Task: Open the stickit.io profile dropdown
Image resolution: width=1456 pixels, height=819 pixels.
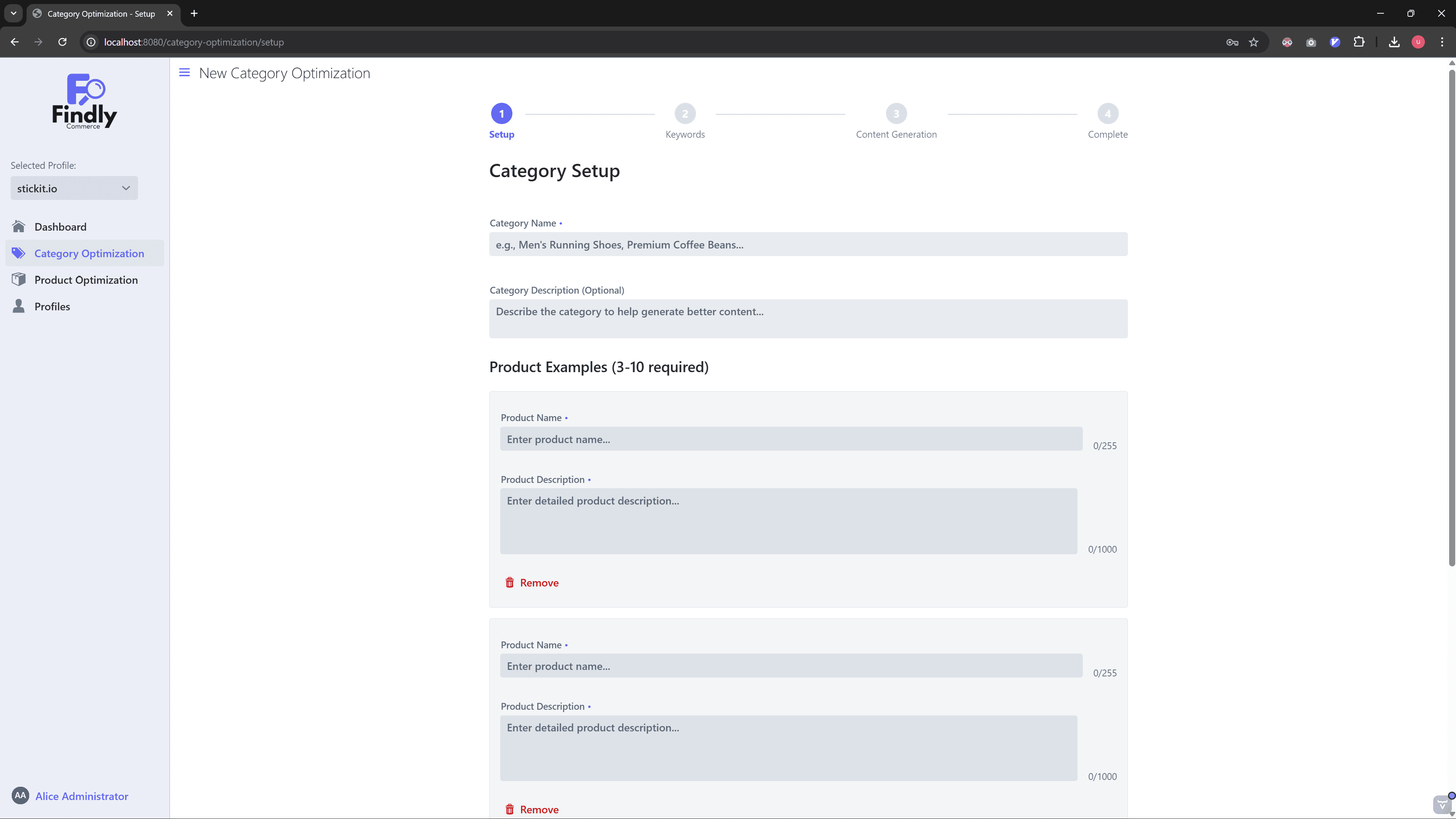Action: click(x=74, y=188)
